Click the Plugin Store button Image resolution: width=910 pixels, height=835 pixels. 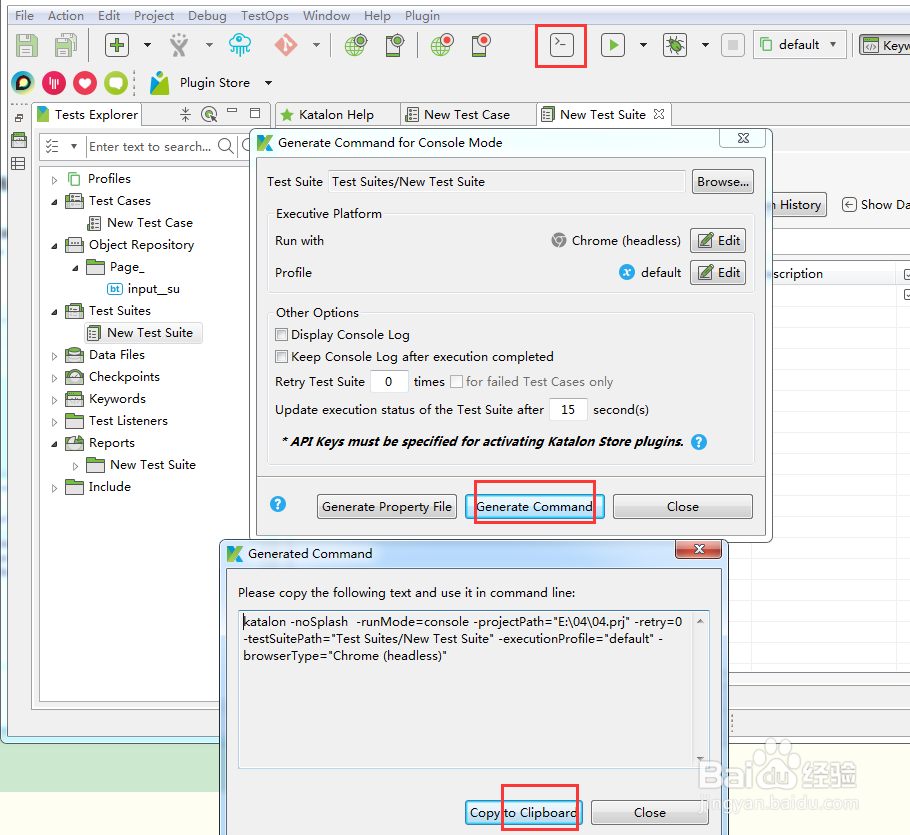(x=201, y=83)
